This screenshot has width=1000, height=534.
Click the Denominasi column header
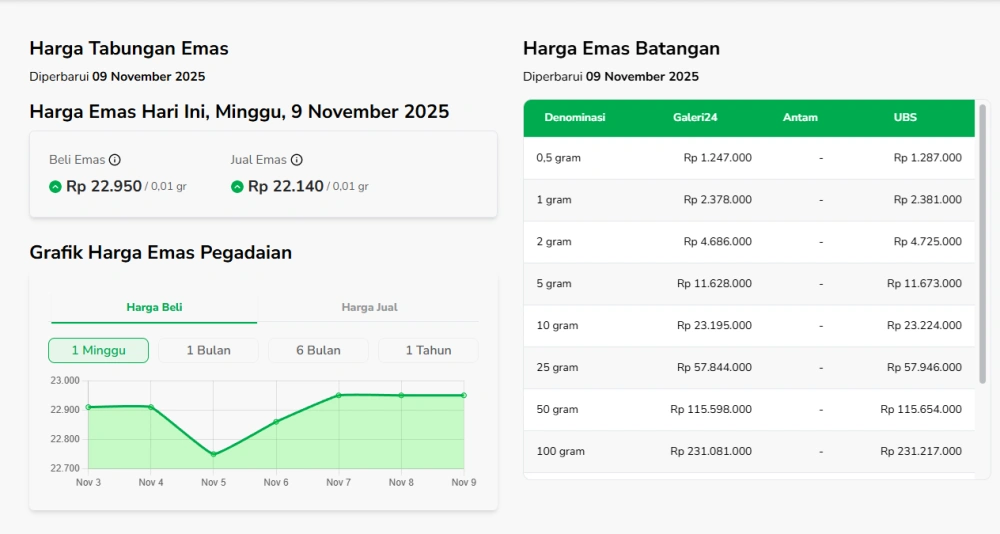point(575,117)
